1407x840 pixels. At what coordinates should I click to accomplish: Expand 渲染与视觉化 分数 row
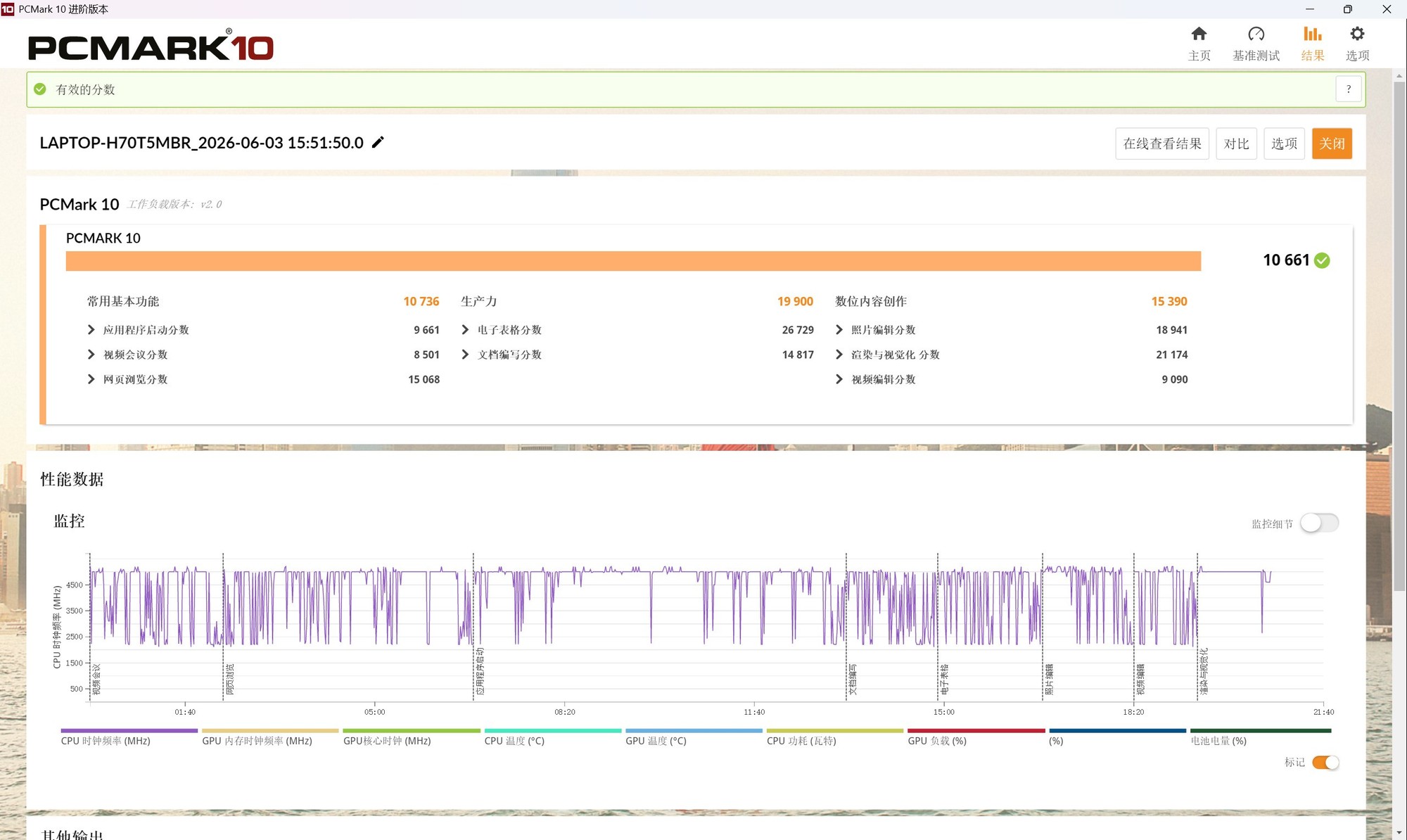coord(839,355)
